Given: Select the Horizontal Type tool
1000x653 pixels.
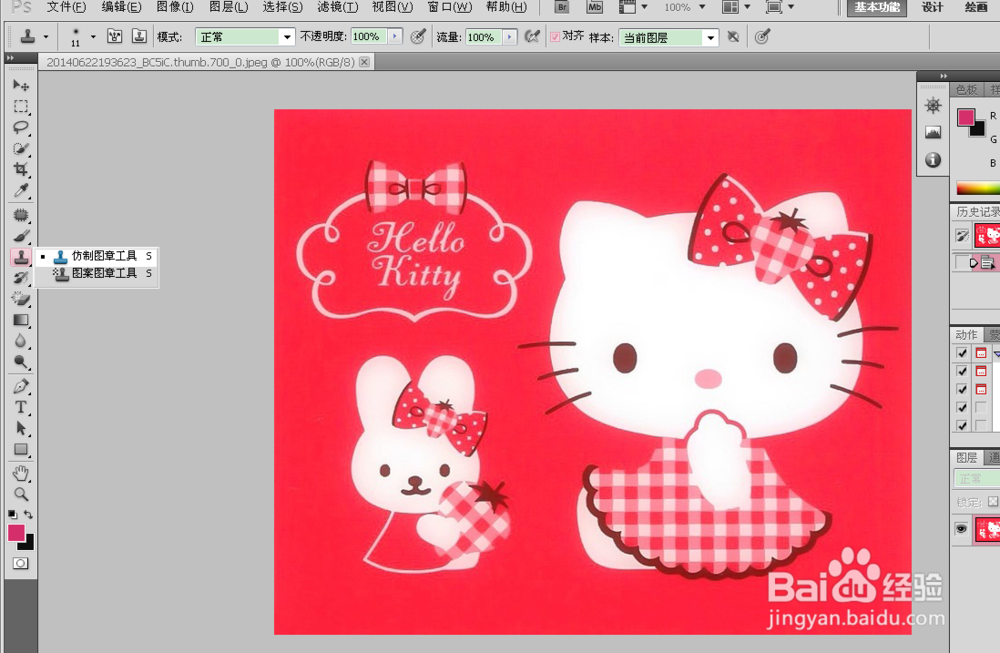Looking at the screenshot, I should click(20, 407).
